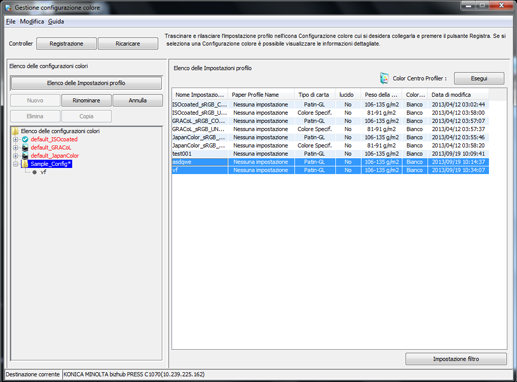Sort by lucido column header
Screen dimensions: 517x382
tap(348, 95)
